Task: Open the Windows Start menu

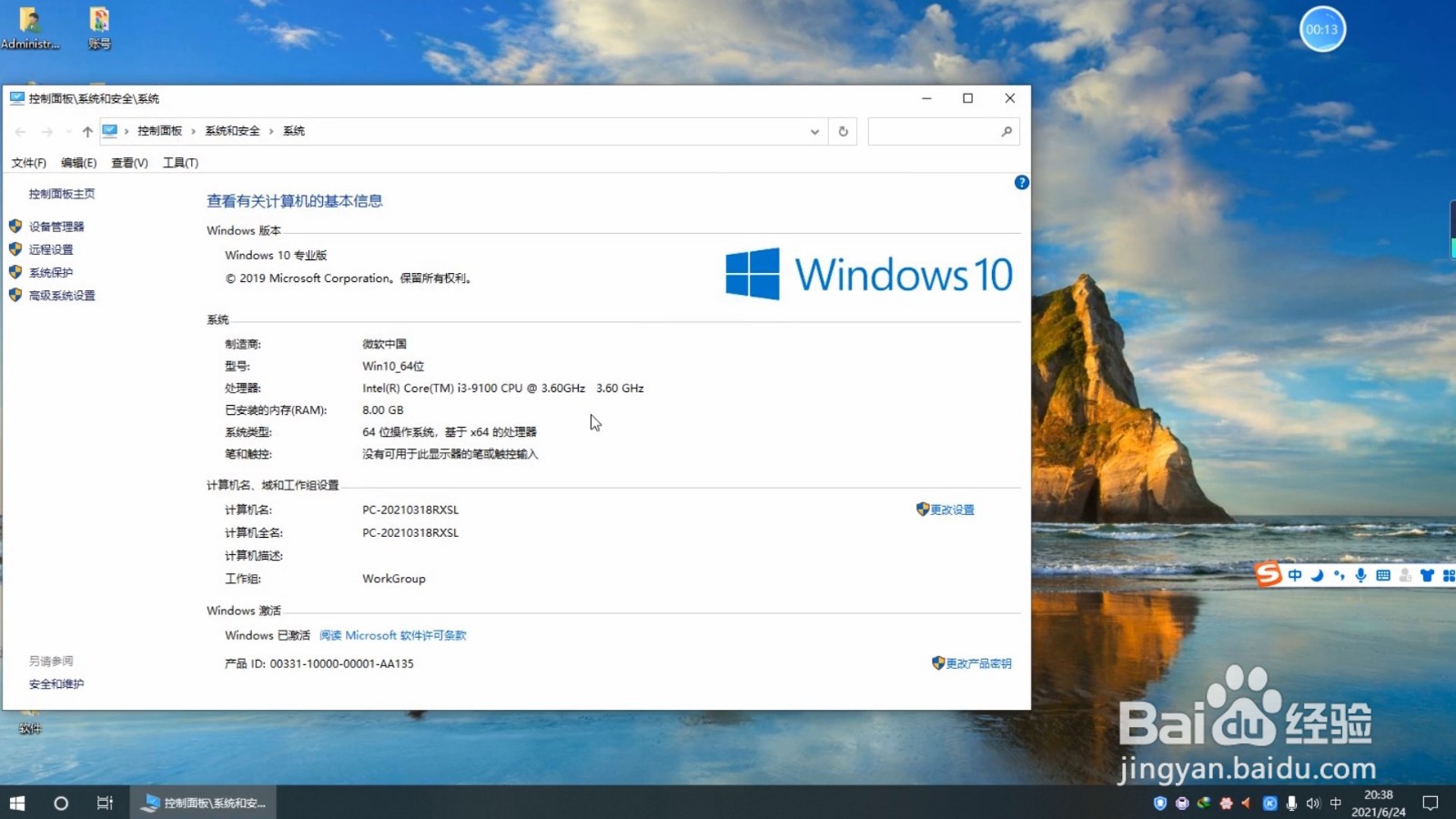Action: pyautogui.click(x=17, y=803)
